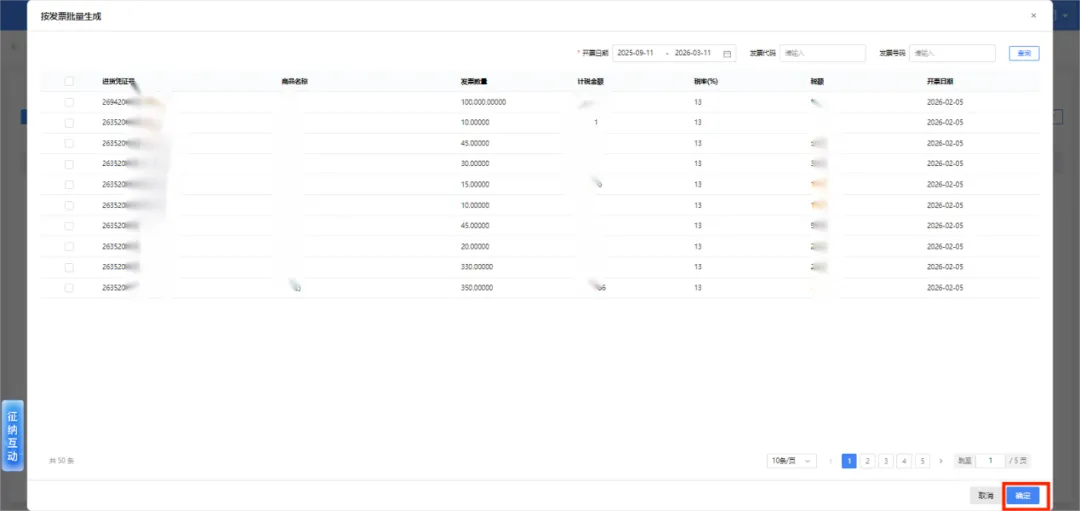The image size is (1080, 511).
Task: Check the row with quantity 100,000.00000
Action: pos(69,102)
